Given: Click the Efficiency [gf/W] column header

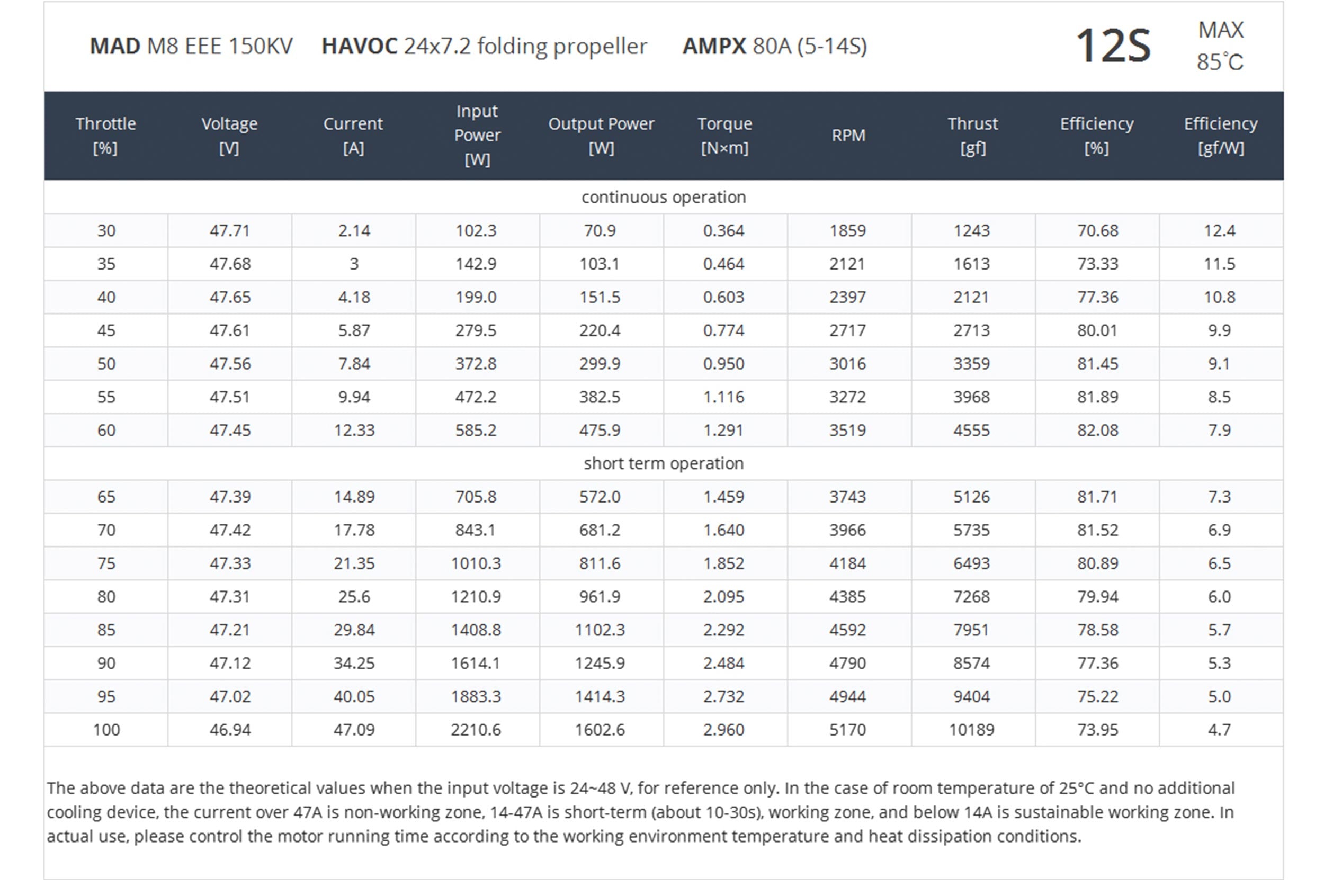Looking at the screenshot, I should coord(1220,136).
